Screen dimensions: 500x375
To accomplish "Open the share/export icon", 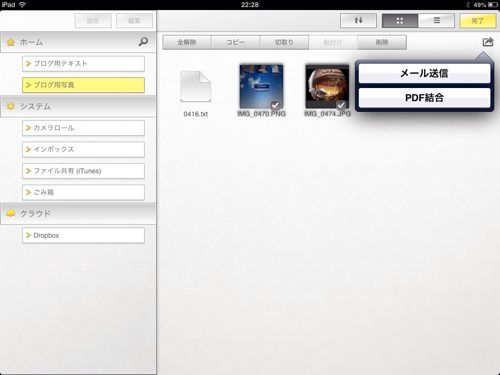I will [x=488, y=42].
